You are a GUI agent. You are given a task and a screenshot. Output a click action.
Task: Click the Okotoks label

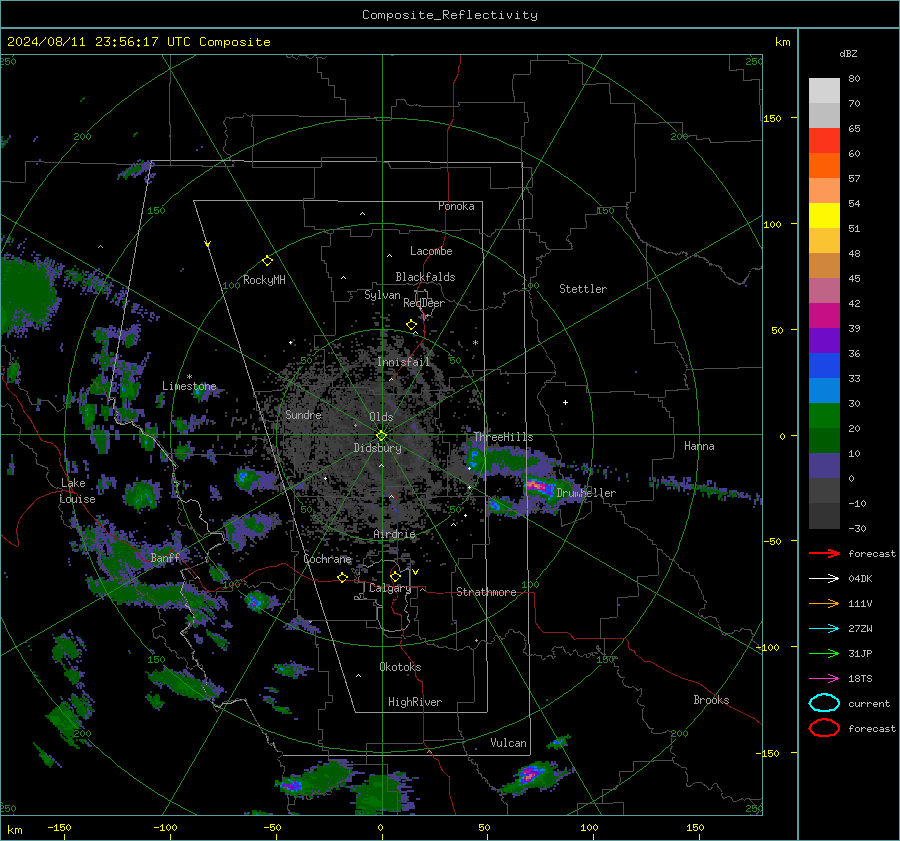tap(400, 667)
